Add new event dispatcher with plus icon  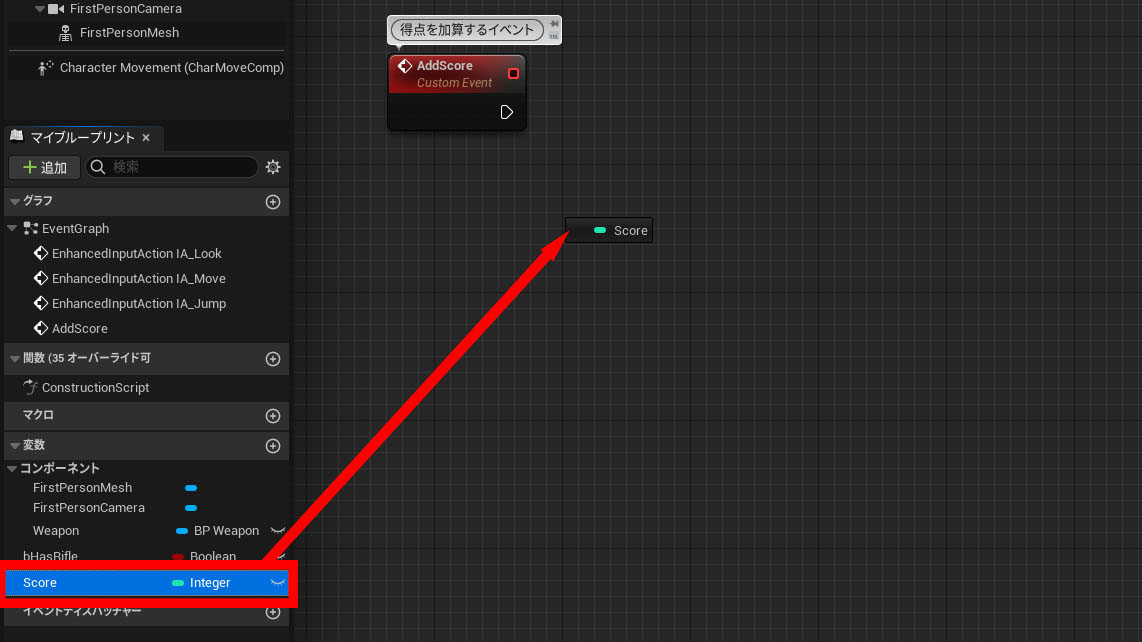point(273,612)
